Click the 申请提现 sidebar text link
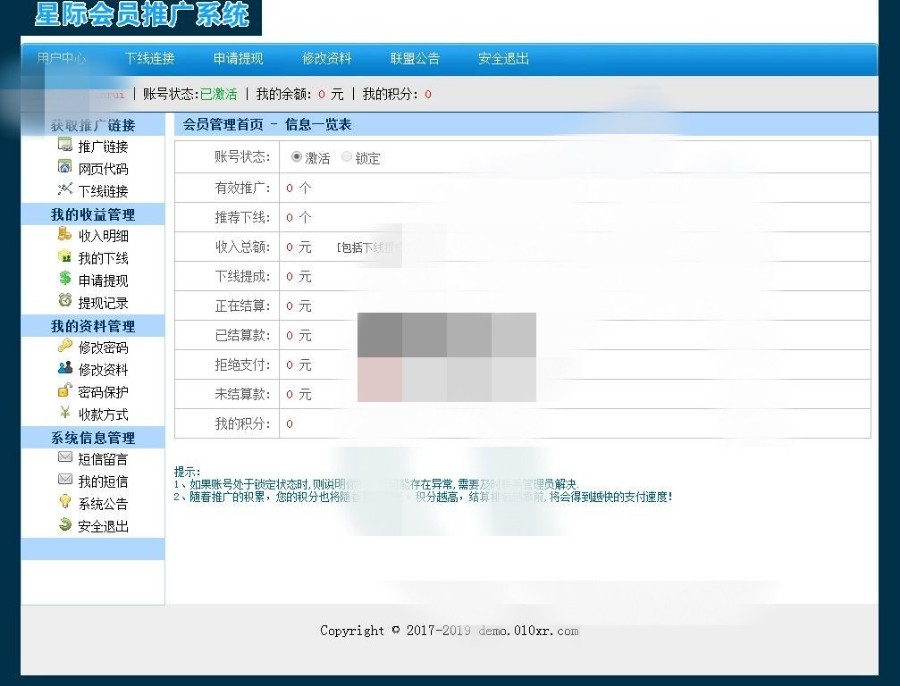 click(103, 281)
